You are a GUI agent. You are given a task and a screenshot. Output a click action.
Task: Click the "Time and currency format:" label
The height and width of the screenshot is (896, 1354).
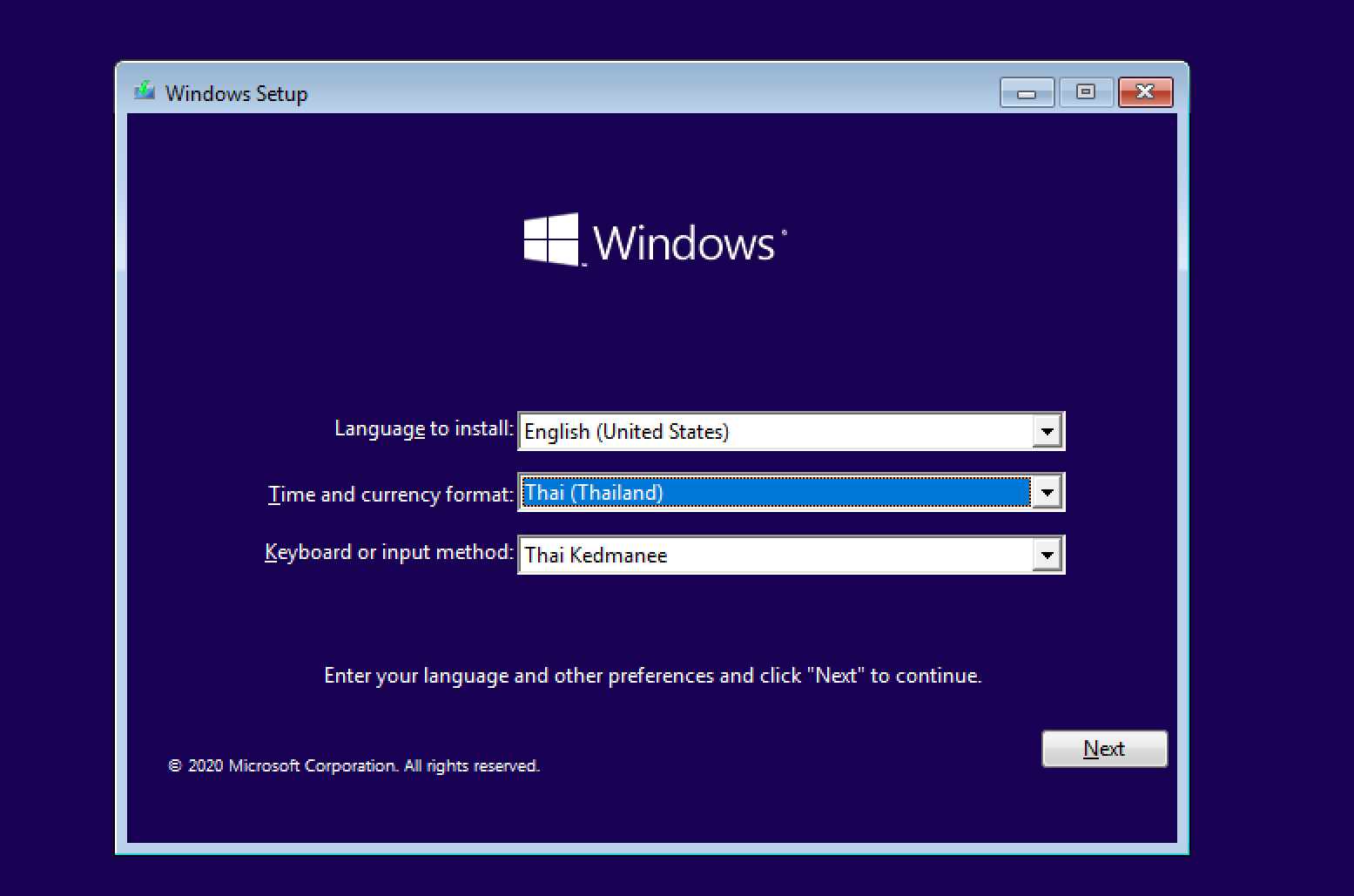coord(391,495)
